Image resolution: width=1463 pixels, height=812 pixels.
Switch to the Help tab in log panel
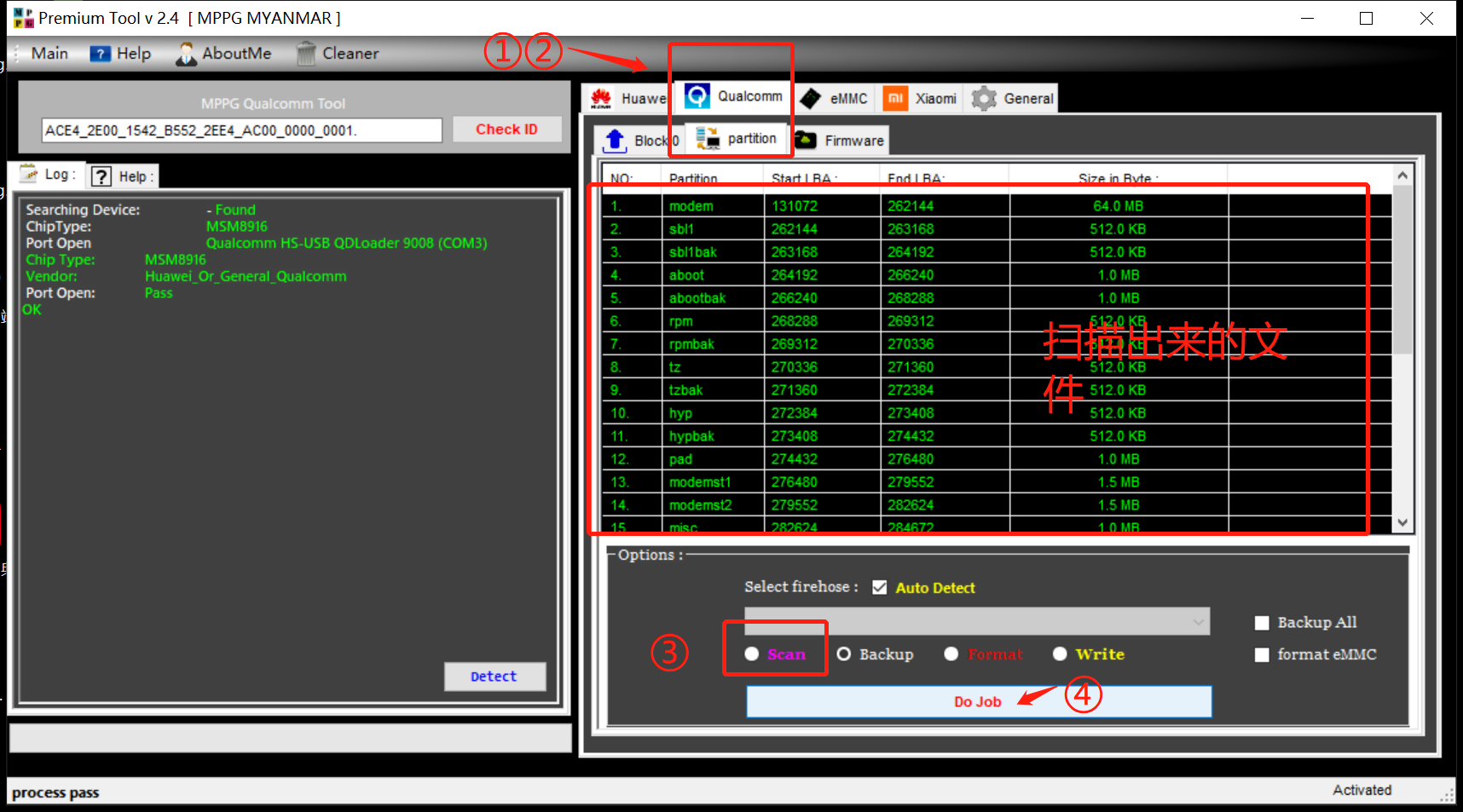[123, 176]
